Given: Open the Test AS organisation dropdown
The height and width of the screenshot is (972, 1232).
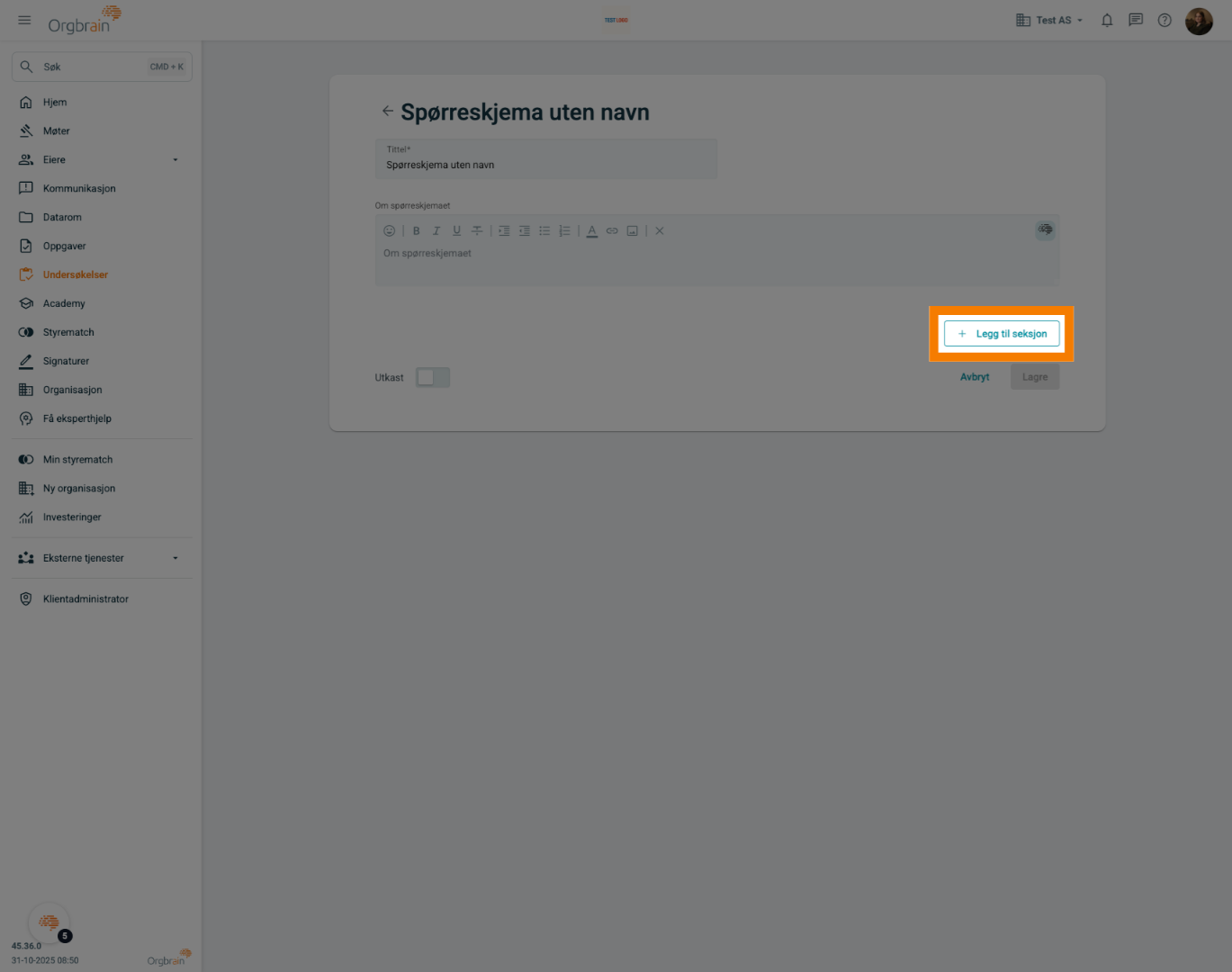Looking at the screenshot, I should [1049, 20].
